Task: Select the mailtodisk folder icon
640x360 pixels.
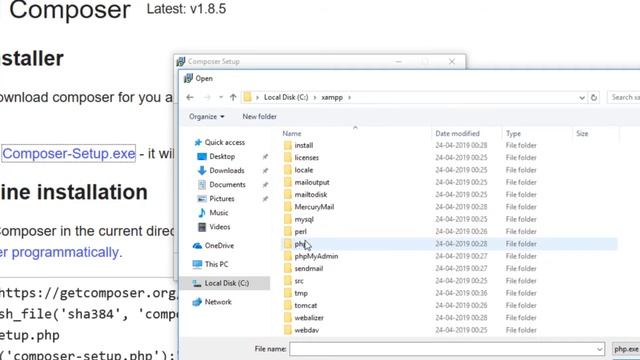Action: (288, 194)
